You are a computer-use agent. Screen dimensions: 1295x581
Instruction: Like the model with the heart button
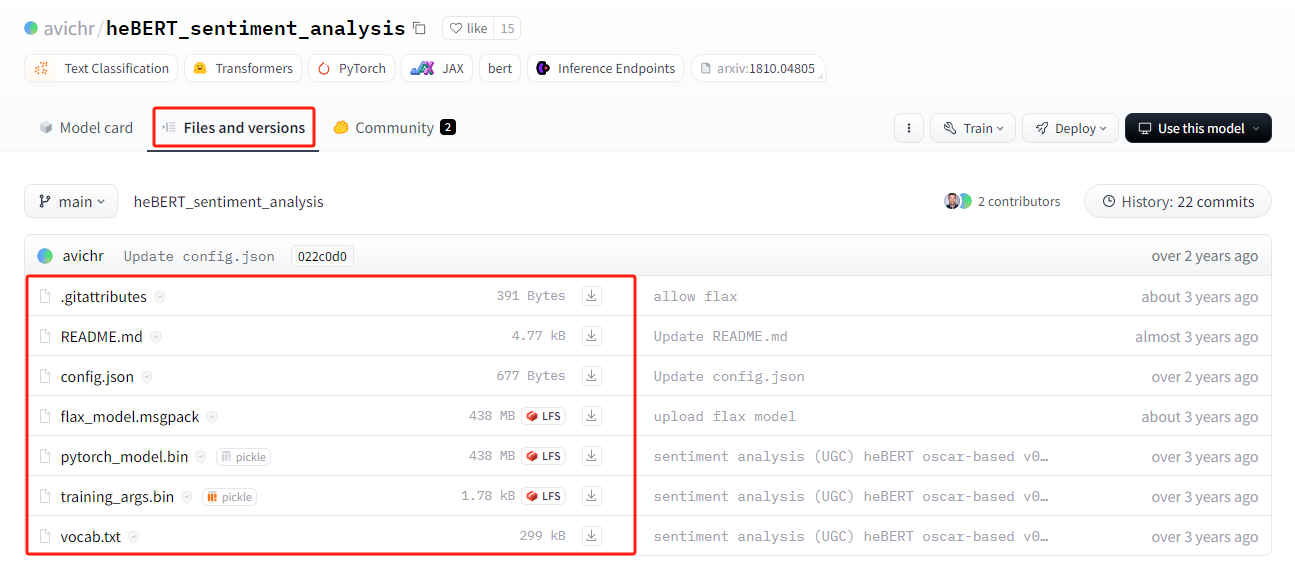469,29
